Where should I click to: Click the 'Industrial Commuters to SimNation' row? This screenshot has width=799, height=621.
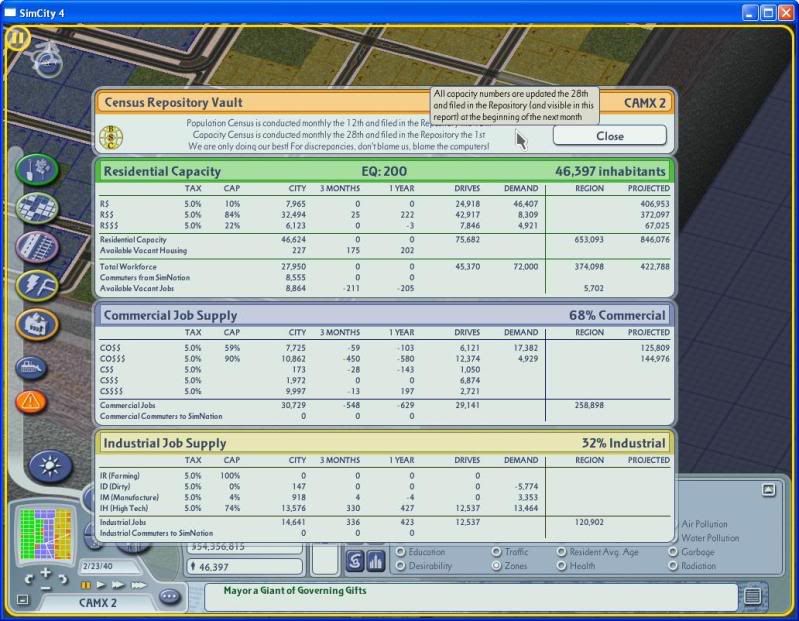coord(385,533)
